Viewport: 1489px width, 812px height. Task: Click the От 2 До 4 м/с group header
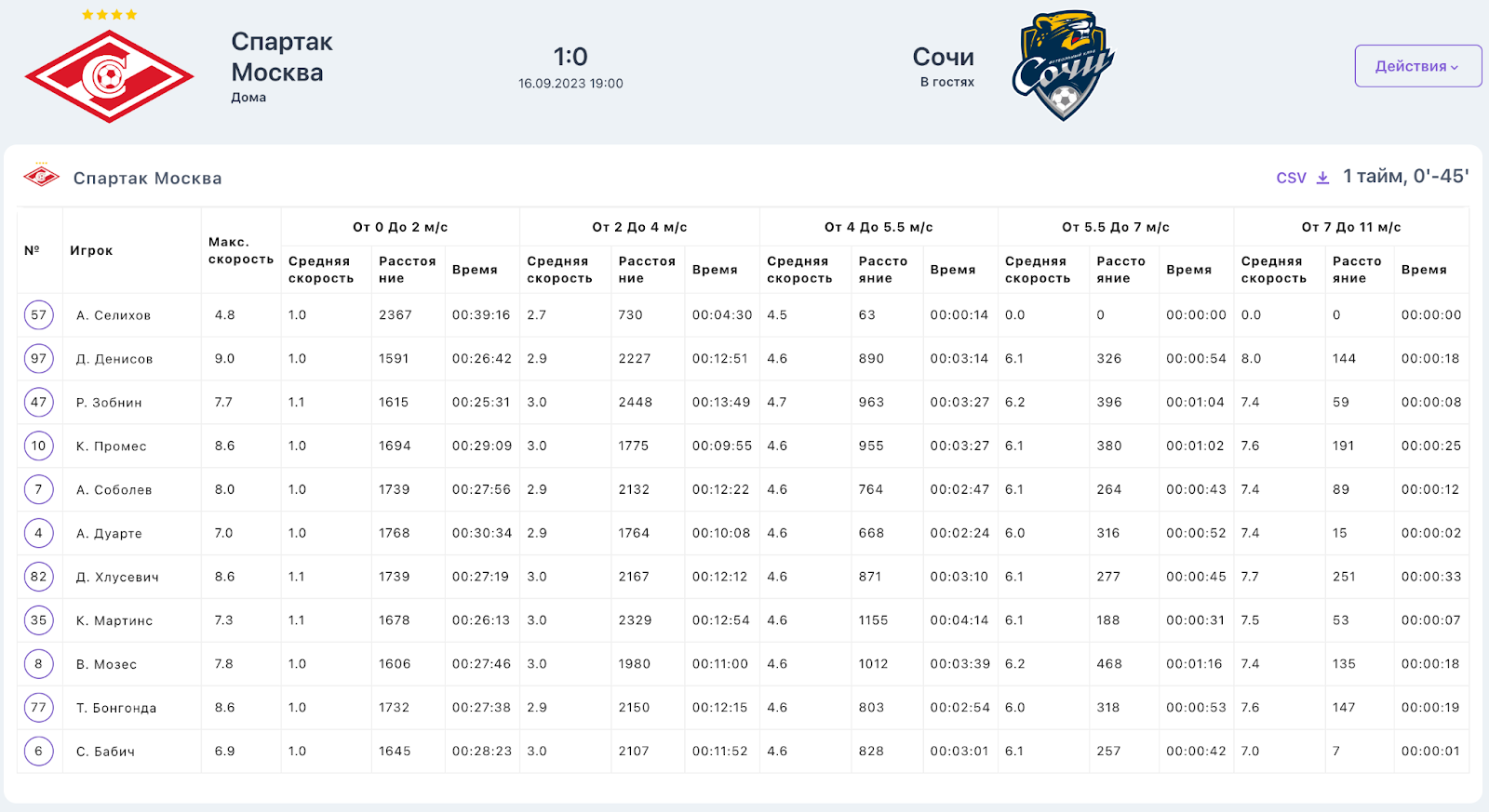pyautogui.click(x=639, y=227)
